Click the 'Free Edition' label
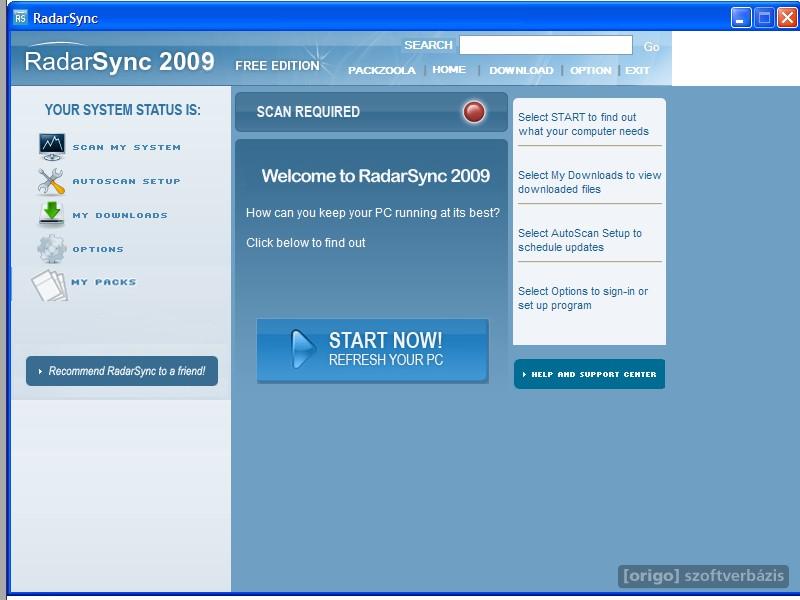800x600 pixels. point(277,66)
